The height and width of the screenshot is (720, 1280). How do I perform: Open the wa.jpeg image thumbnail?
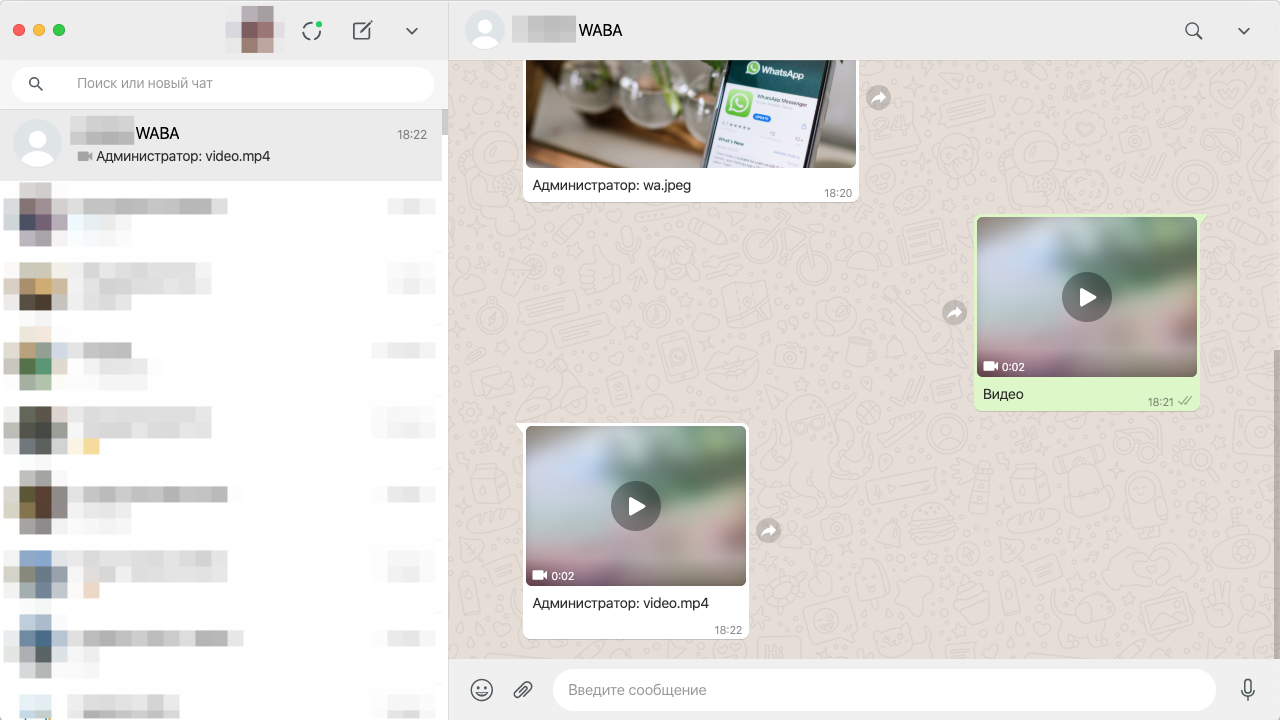coord(691,114)
